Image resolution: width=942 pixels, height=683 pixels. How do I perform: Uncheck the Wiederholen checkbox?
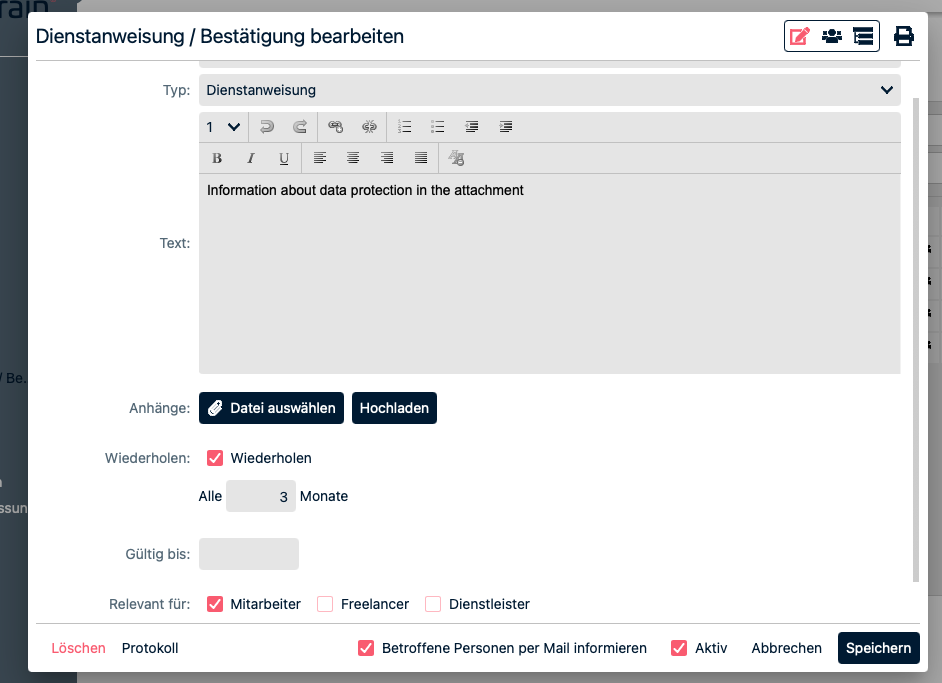point(215,458)
